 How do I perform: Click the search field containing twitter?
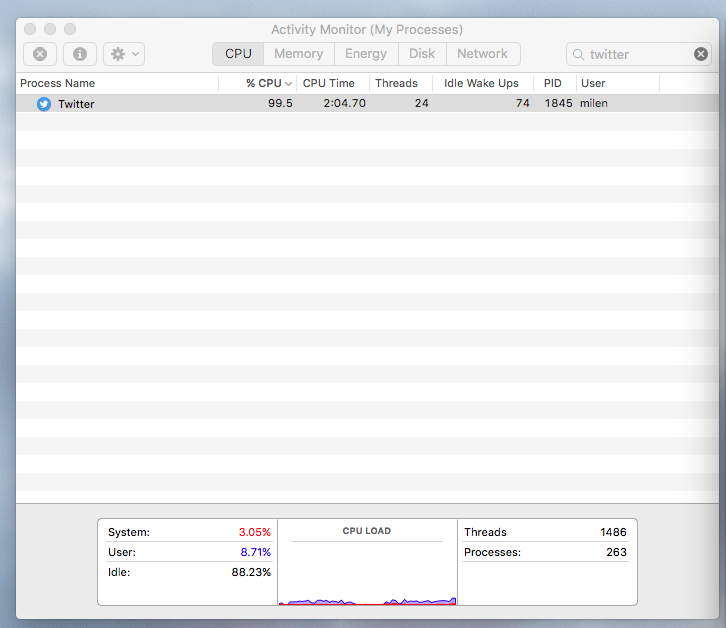638,54
